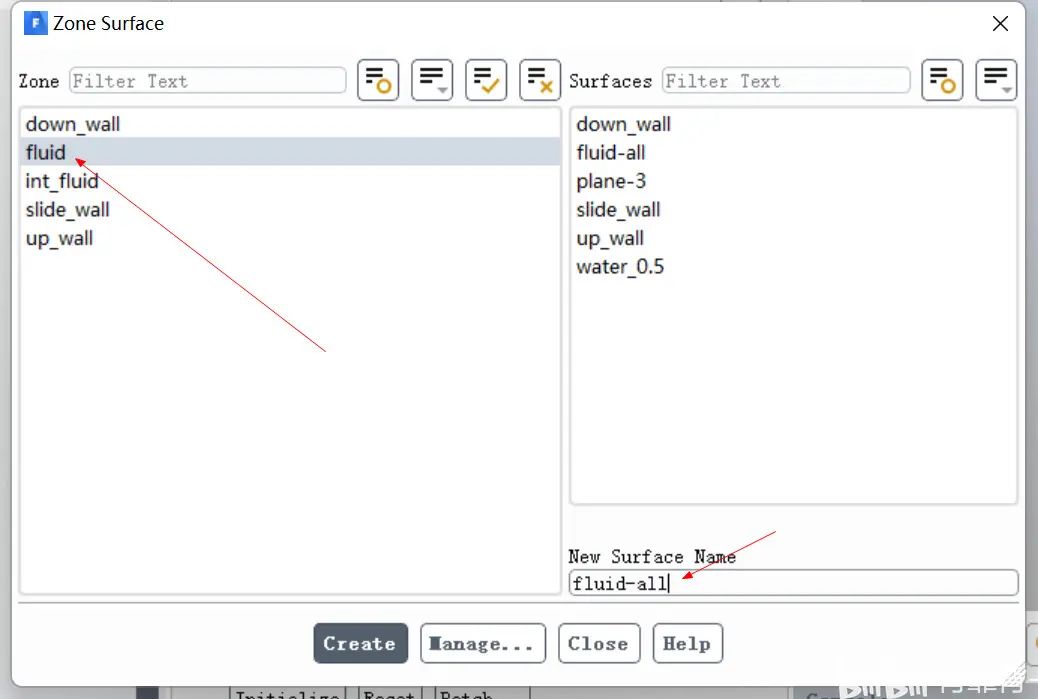
Task: Open the Manage... dialog
Action: (x=483, y=643)
